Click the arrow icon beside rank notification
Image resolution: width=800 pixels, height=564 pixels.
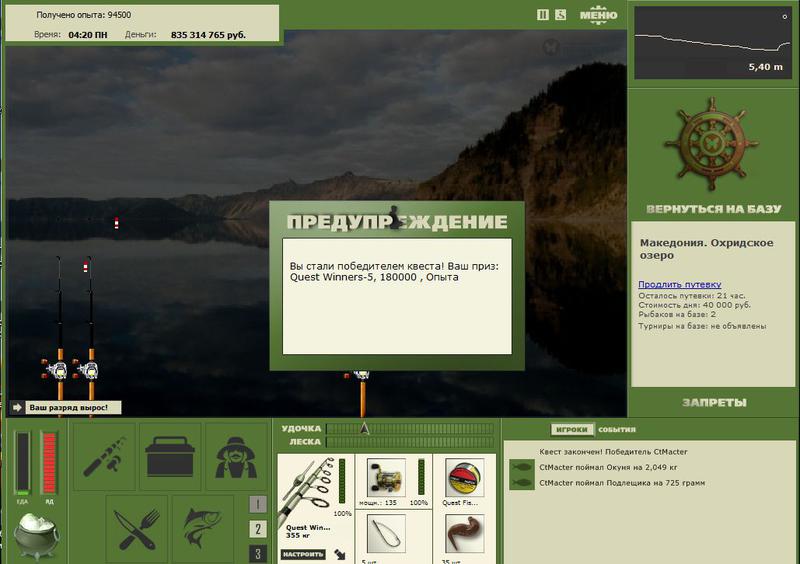[x=17, y=407]
